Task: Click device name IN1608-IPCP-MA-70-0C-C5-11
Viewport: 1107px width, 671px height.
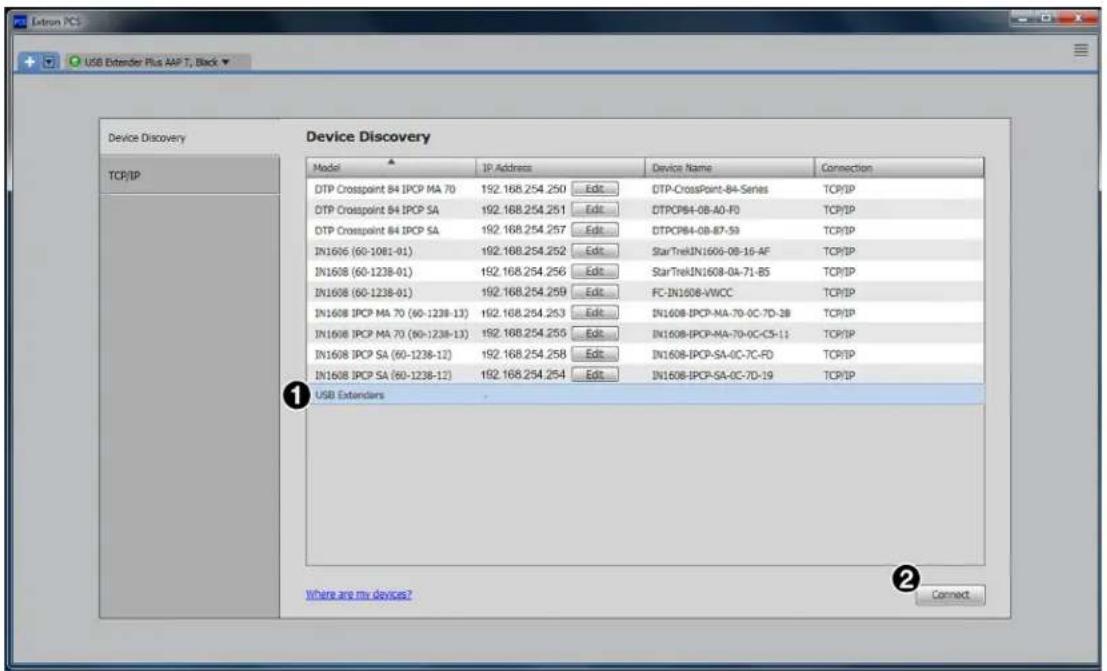Action: pos(720,333)
